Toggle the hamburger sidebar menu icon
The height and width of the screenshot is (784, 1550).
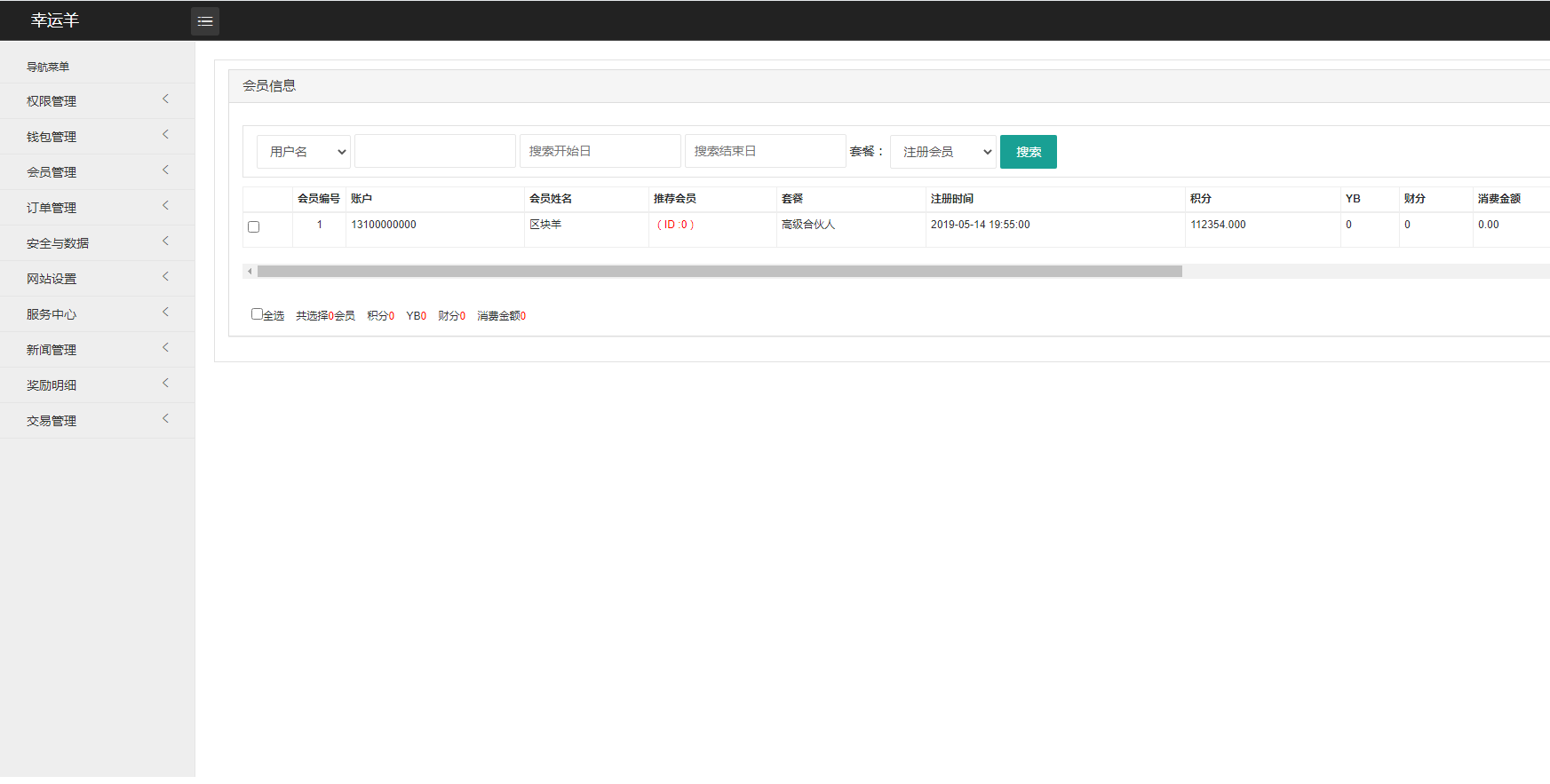(x=204, y=21)
